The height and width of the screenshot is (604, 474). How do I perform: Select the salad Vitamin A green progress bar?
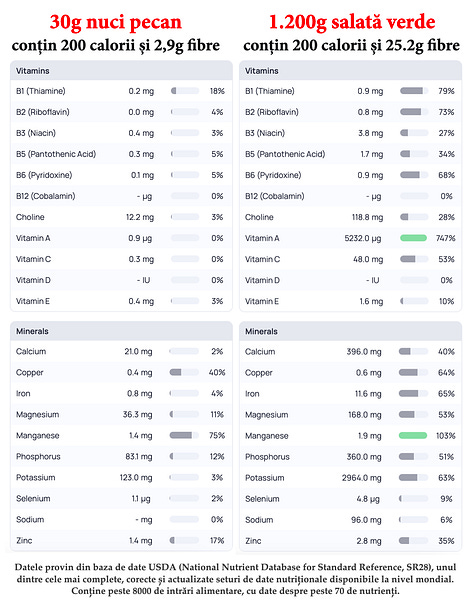[x=414, y=238]
